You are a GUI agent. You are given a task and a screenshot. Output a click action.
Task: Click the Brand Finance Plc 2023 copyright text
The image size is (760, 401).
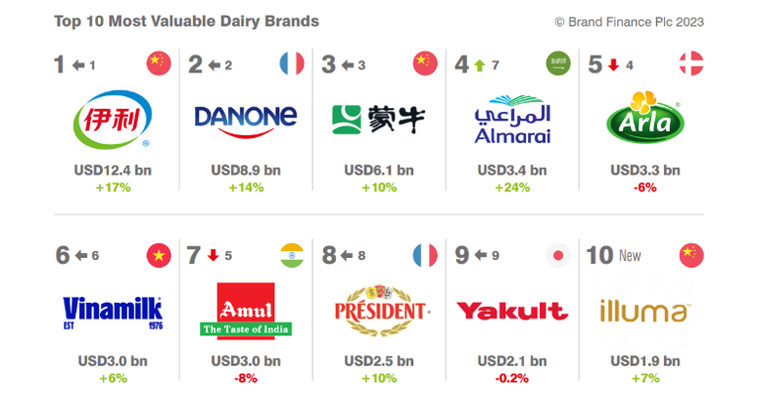click(x=629, y=20)
